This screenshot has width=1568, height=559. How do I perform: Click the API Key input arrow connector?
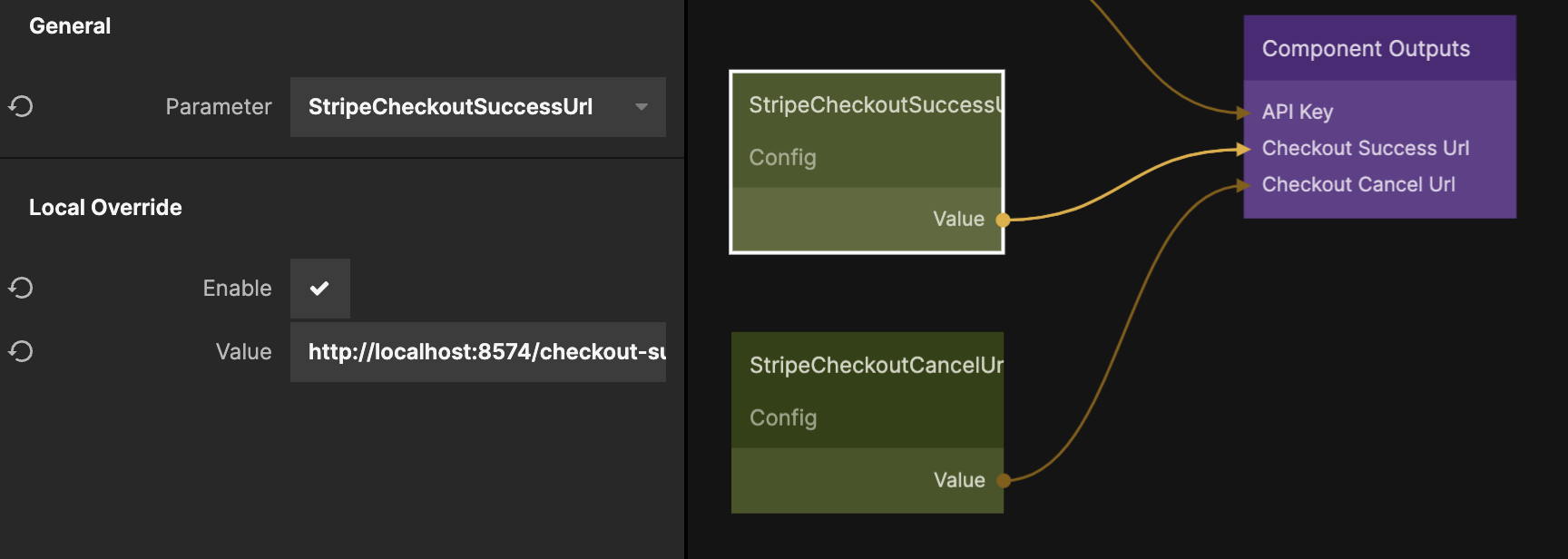pos(1244,113)
